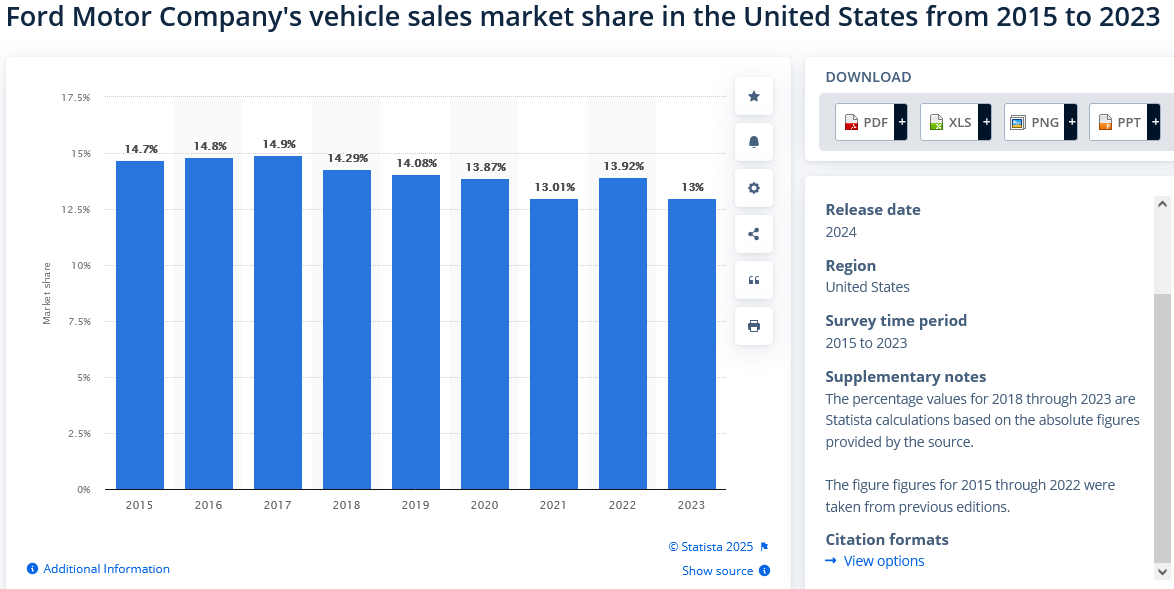Click the survey period '2015 to 2023'
Screen dimensions: 1174x589
[x=866, y=344]
